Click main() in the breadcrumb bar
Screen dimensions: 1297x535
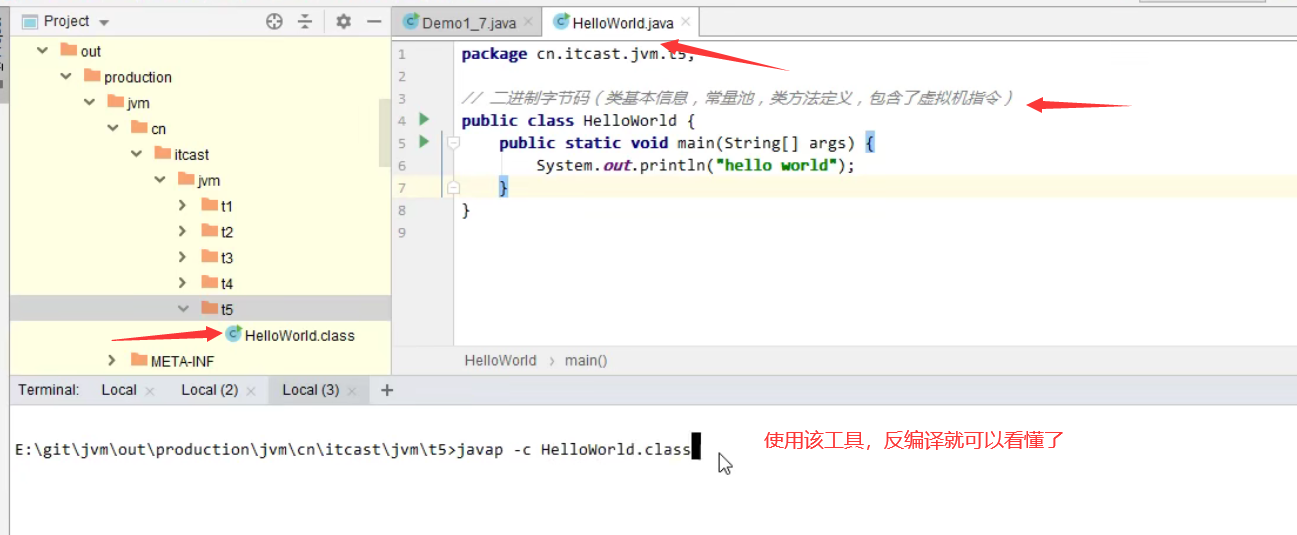586,361
